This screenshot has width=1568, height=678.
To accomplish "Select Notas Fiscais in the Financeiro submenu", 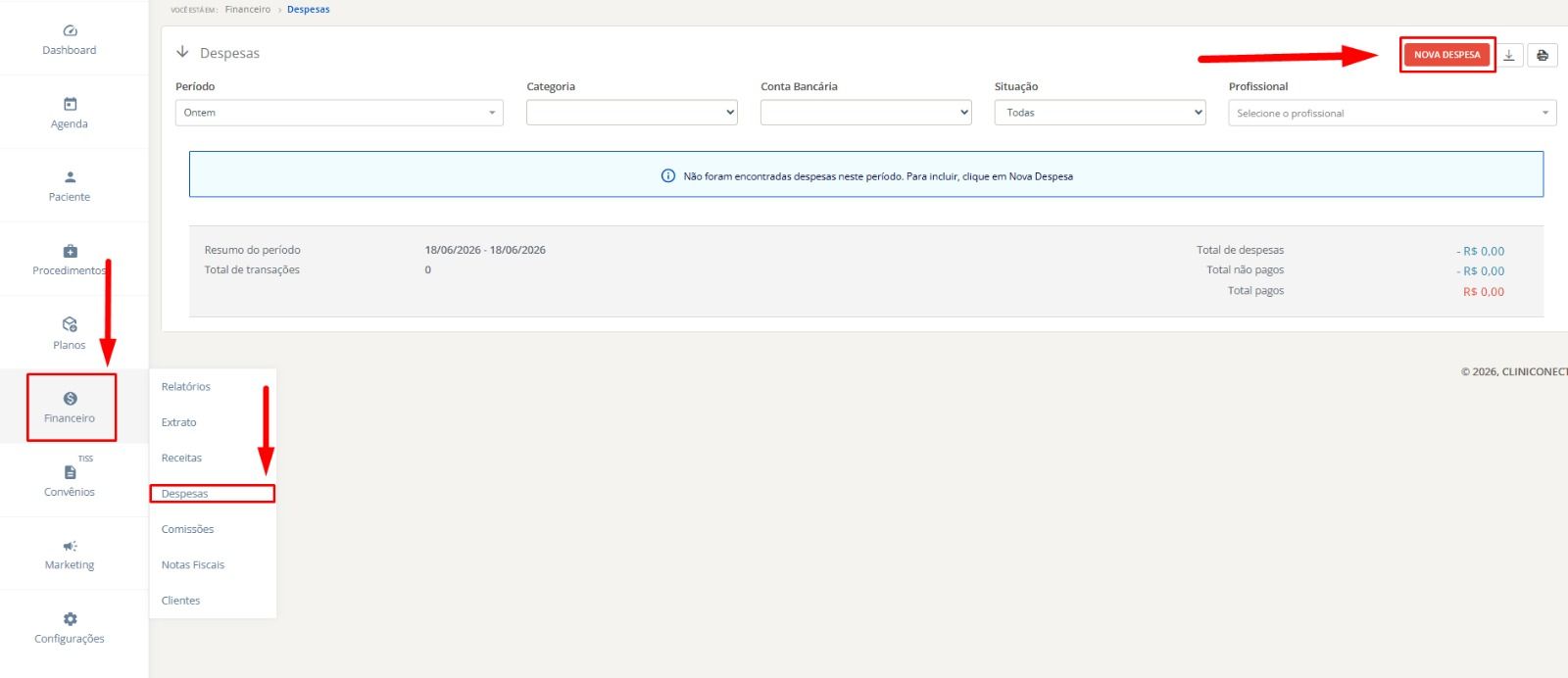I will coord(193,564).
